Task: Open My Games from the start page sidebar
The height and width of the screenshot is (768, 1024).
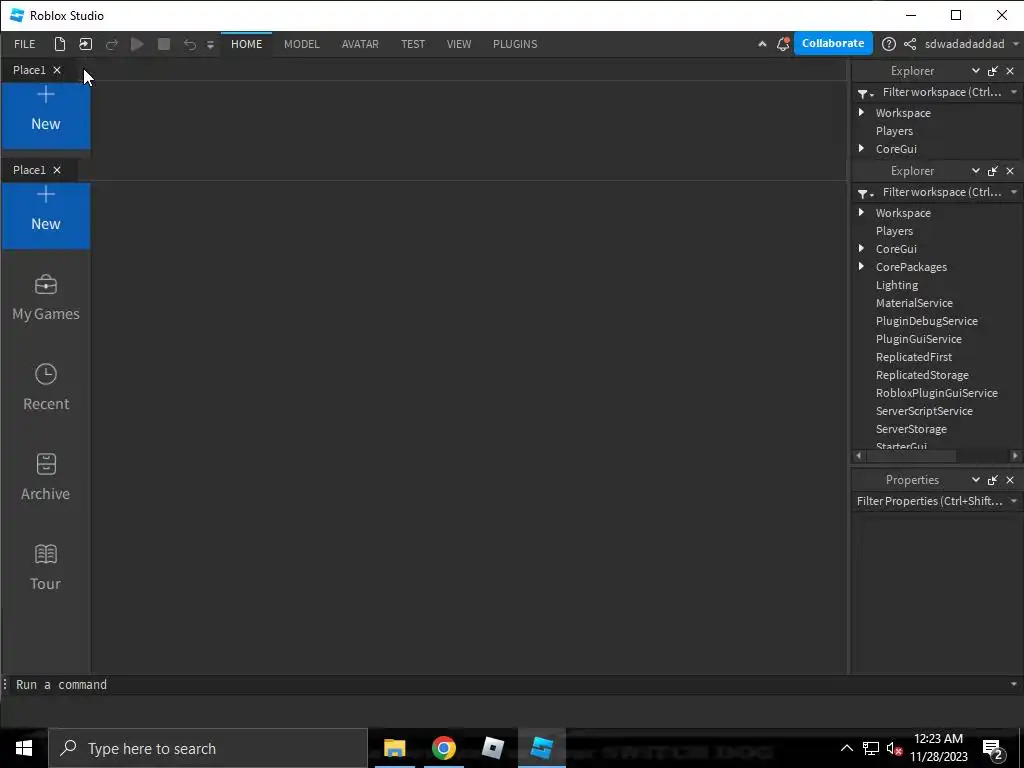Action: pos(46,298)
